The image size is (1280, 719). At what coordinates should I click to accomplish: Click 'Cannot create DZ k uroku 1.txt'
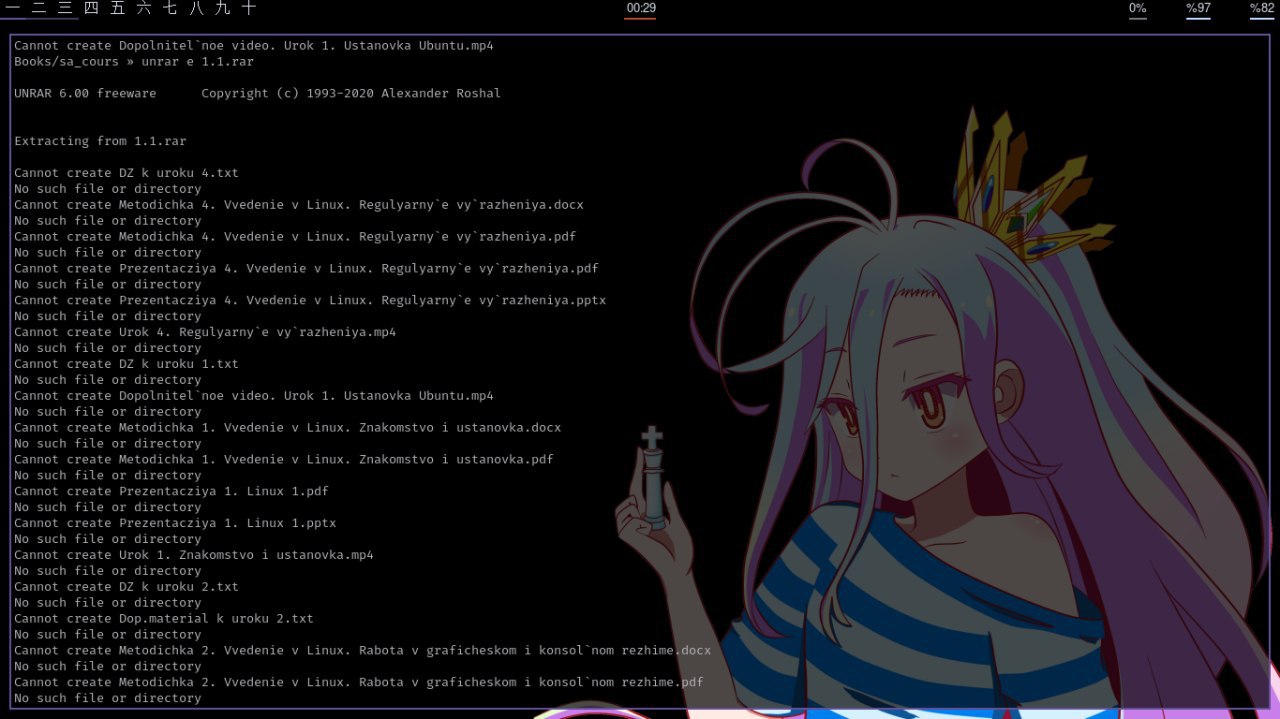pos(126,364)
